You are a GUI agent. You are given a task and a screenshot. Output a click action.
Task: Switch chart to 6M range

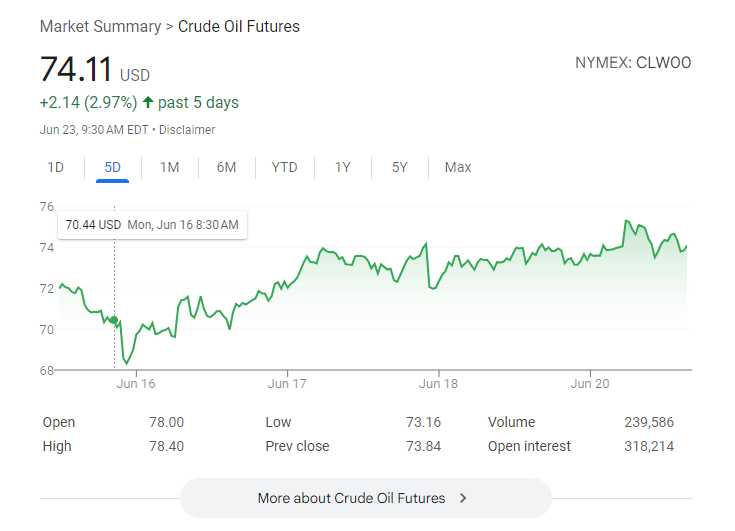click(x=226, y=167)
